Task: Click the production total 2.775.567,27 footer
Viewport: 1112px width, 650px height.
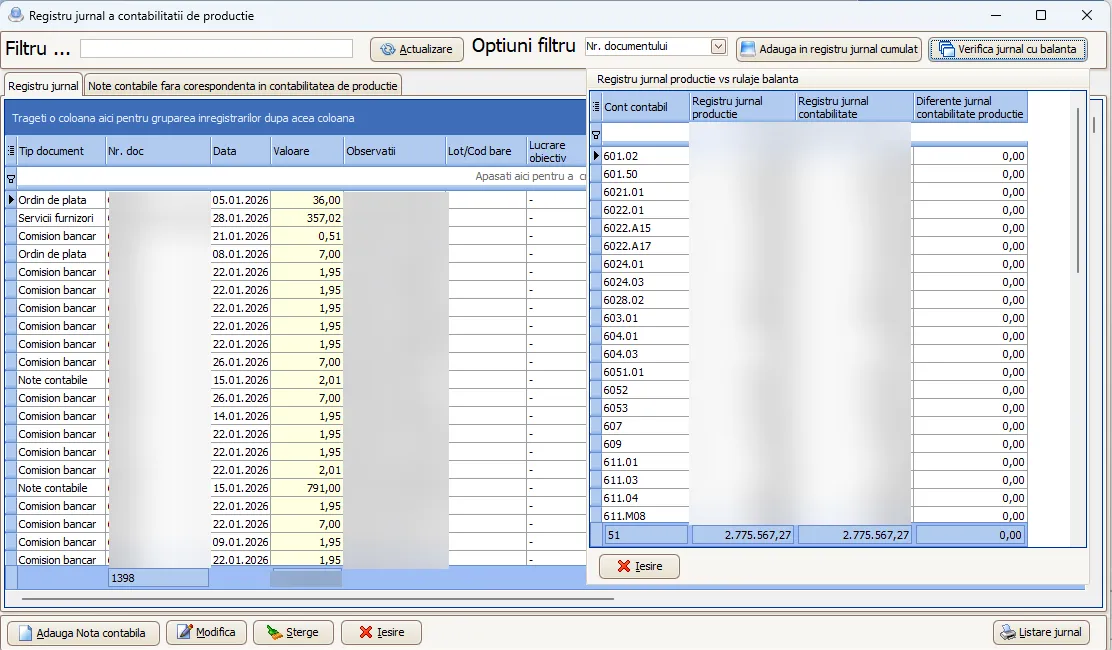Action: coord(743,535)
